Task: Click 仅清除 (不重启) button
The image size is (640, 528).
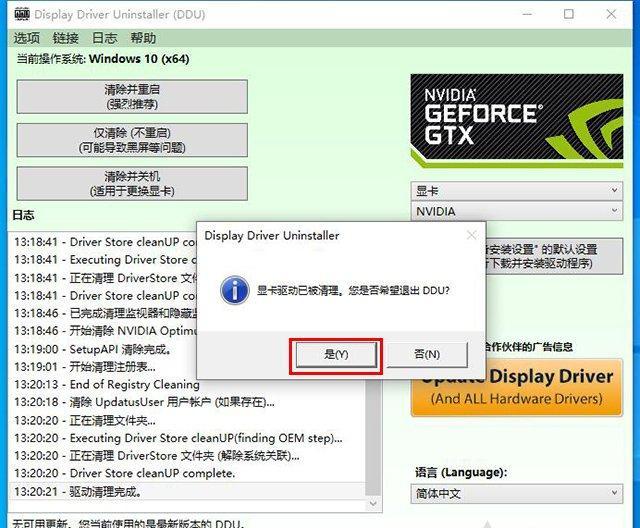Action: pyautogui.click(x=132, y=140)
